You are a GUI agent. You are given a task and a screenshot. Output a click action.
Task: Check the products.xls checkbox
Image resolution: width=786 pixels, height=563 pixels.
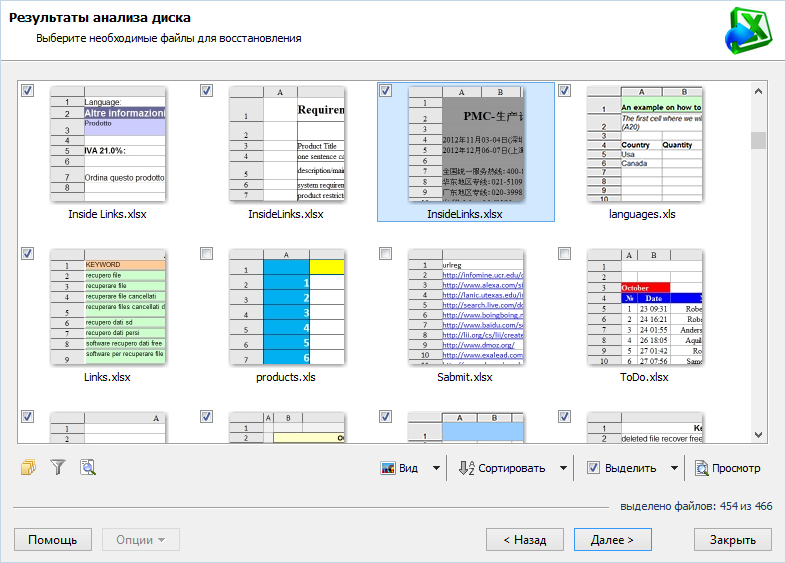[207, 254]
